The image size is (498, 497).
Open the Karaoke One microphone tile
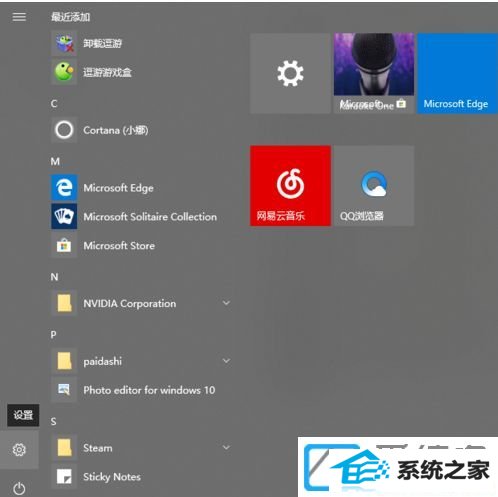(374, 73)
